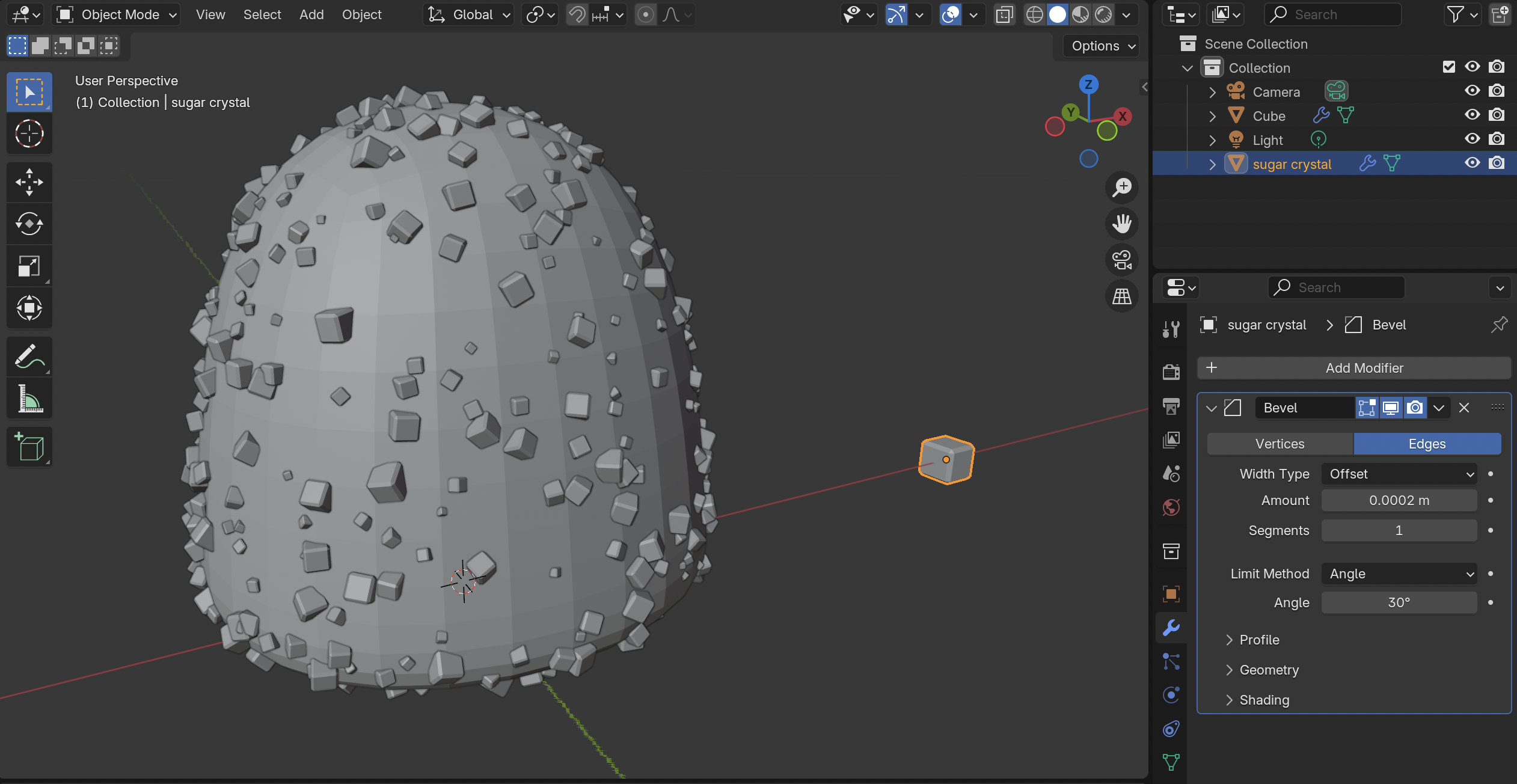Select the Rotate tool

pyautogui.click(x=29, y=224)
